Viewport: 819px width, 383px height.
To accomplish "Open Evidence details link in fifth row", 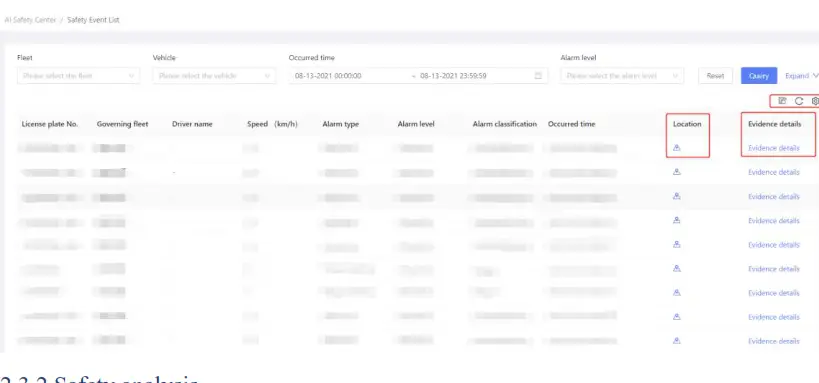I will 774,245.
